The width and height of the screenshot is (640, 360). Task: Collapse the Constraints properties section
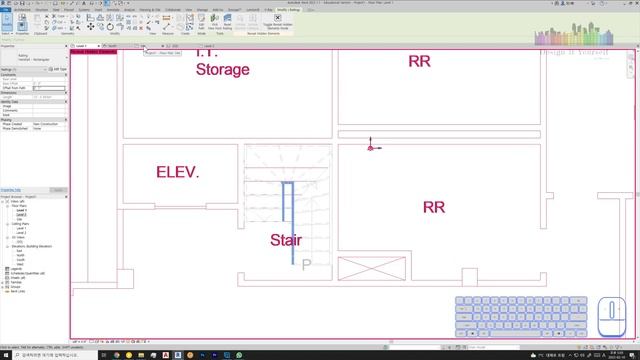66,75
